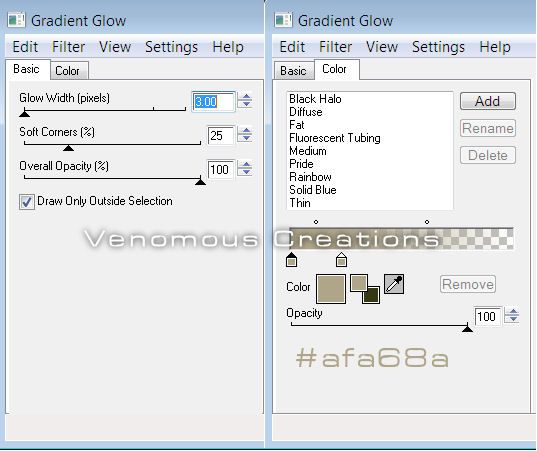Select the eyedropper color picker tool

coord(394,284)
